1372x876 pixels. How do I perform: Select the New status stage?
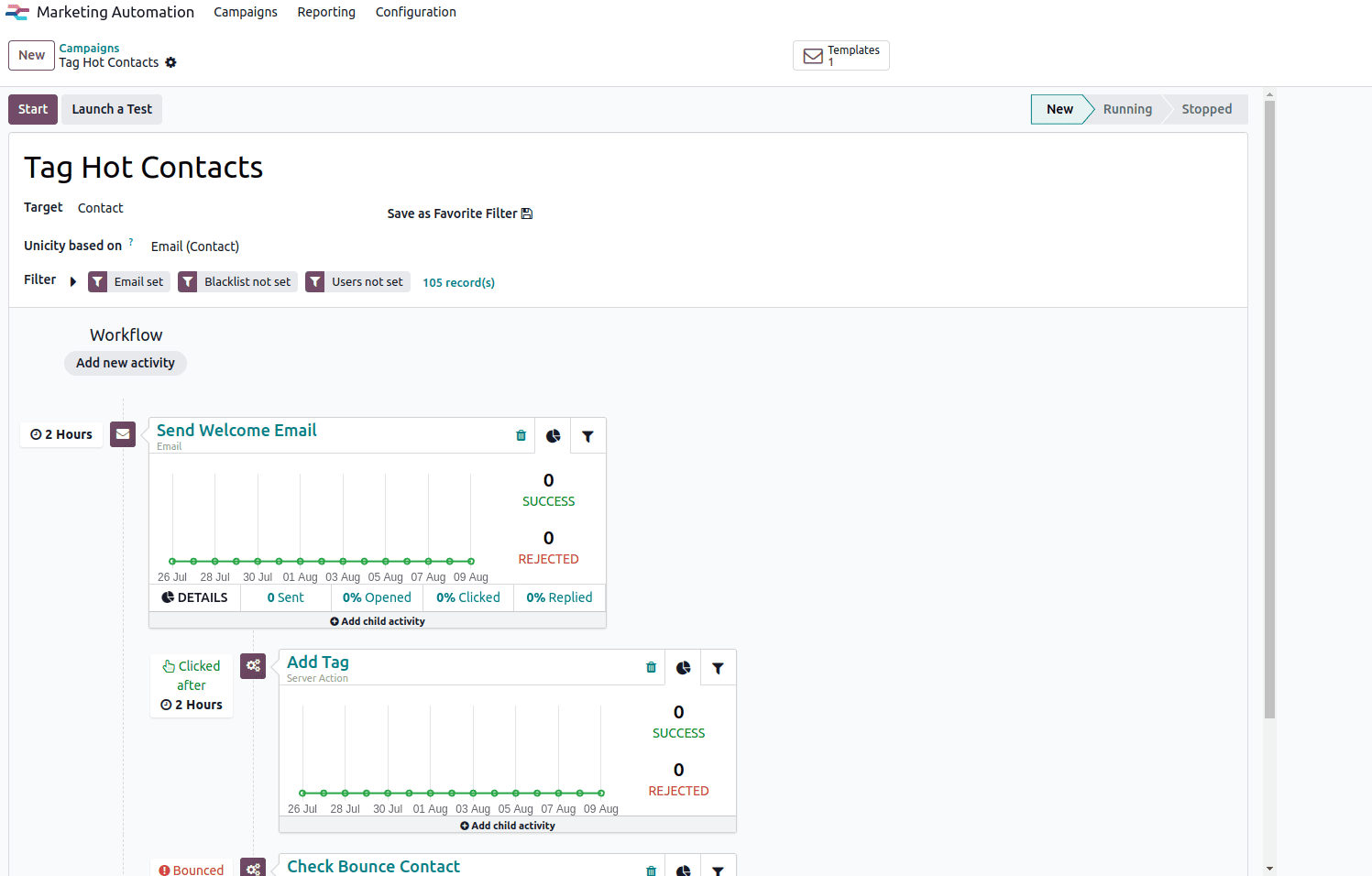point(1059,109)
